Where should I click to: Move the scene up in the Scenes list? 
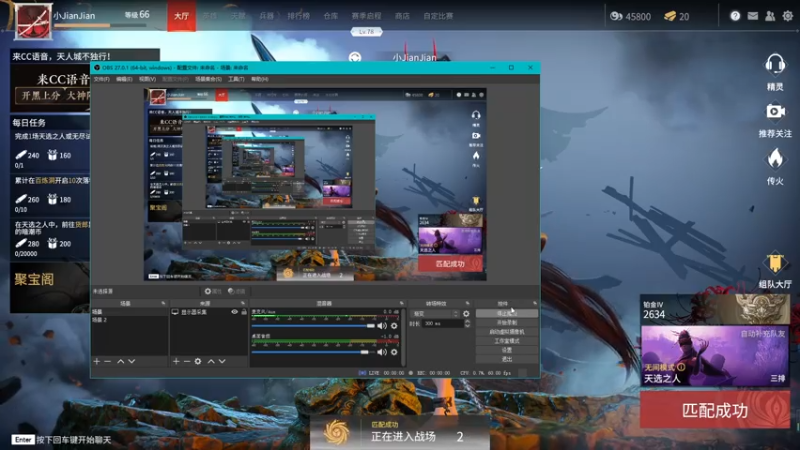120,361
